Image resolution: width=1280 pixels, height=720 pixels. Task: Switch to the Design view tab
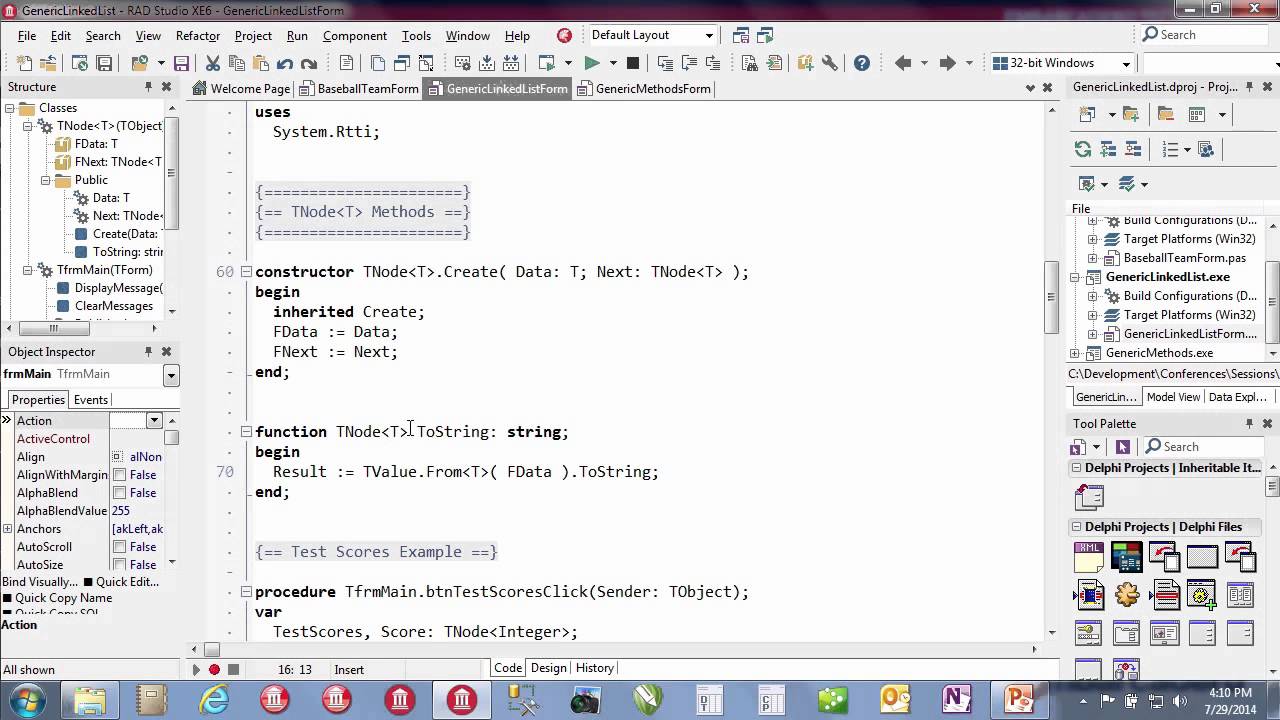(x=548, y=668)
